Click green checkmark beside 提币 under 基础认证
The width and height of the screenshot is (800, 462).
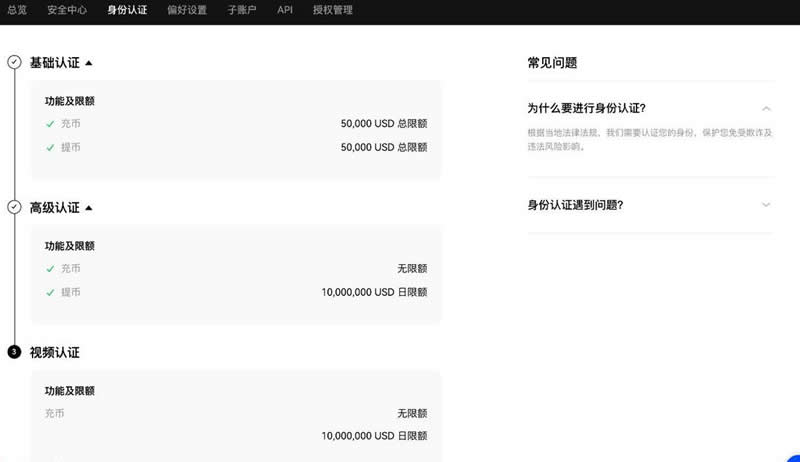50,147
